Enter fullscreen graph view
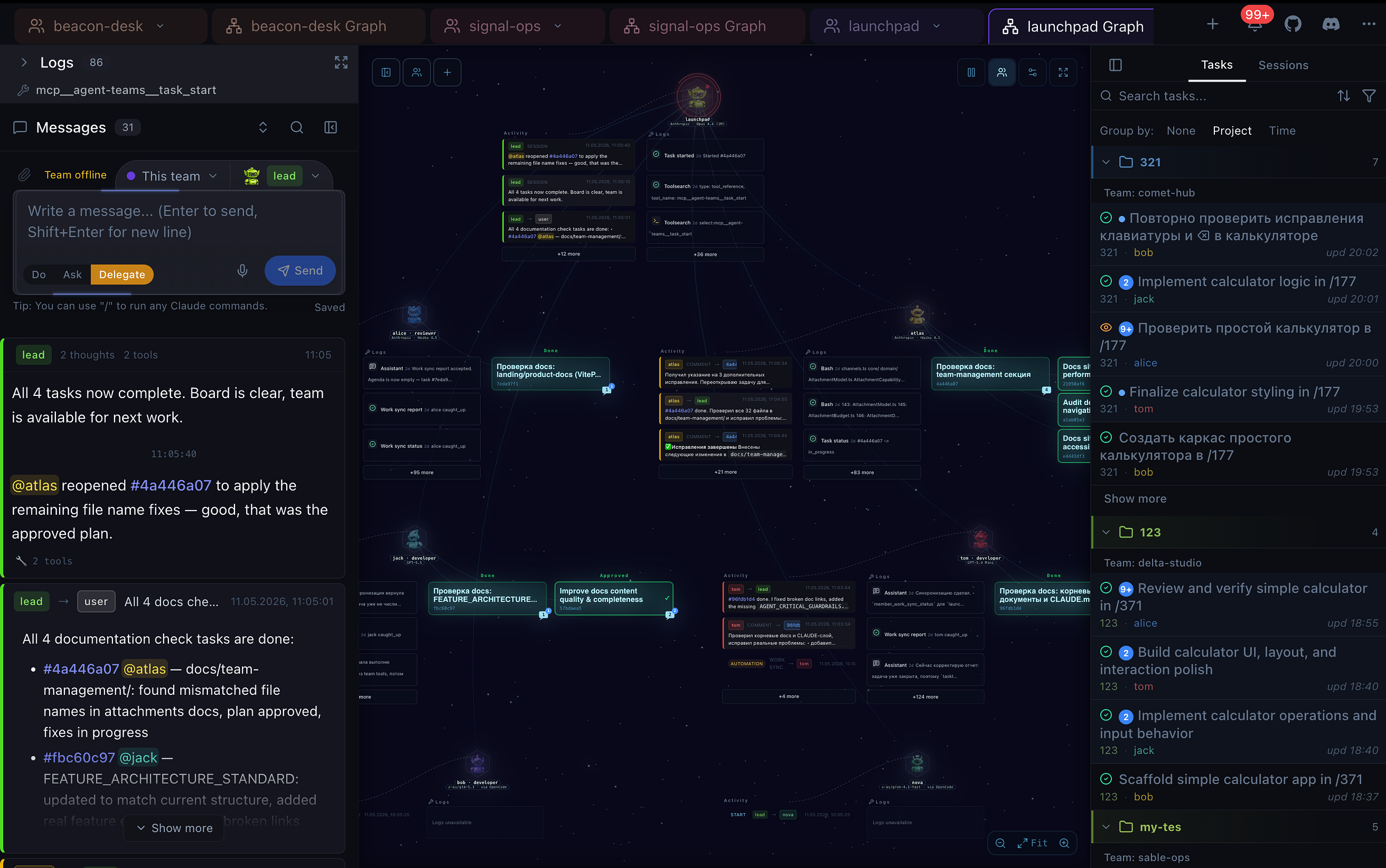The height and width of the screenshot is (868, 1386). point(1063,72)
